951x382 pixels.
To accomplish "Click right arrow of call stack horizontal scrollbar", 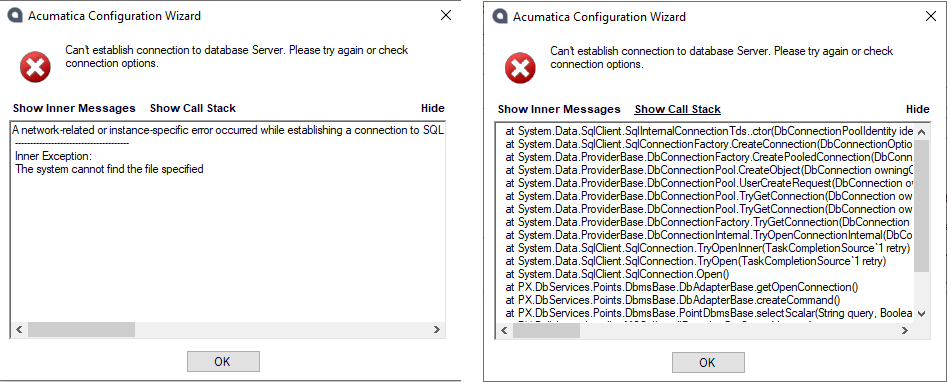I will pos(905,330).
